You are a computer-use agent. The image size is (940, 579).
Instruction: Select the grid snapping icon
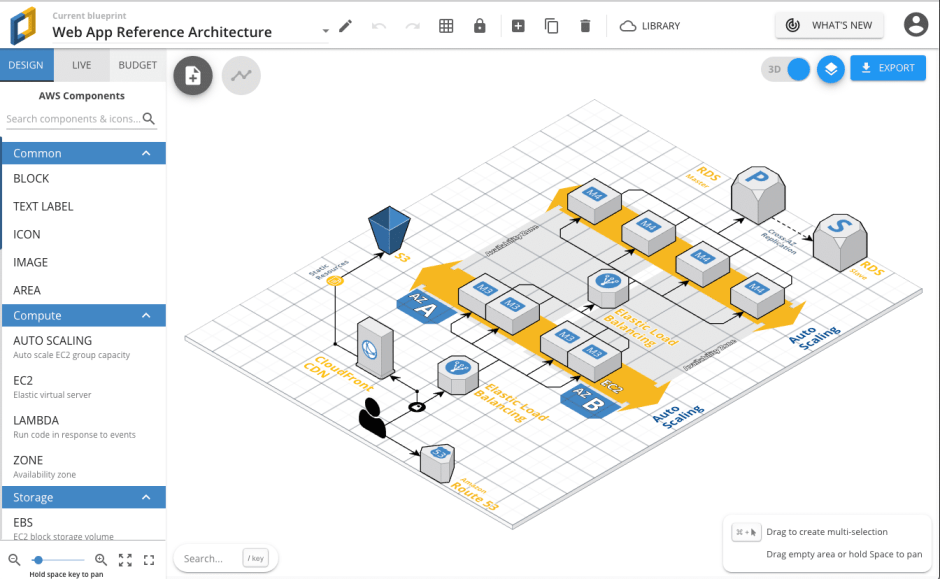(446, 26)
